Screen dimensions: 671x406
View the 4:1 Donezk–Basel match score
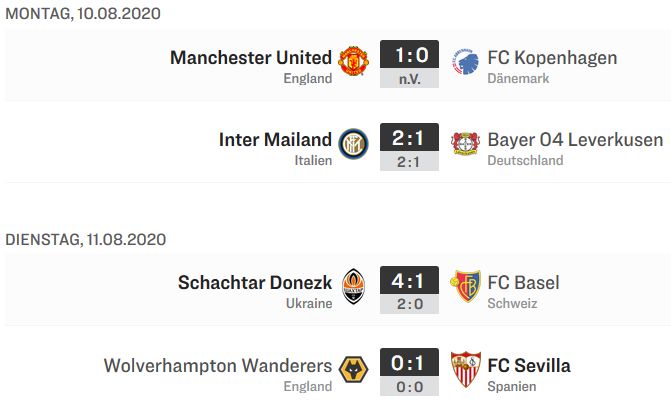[410, 290]
